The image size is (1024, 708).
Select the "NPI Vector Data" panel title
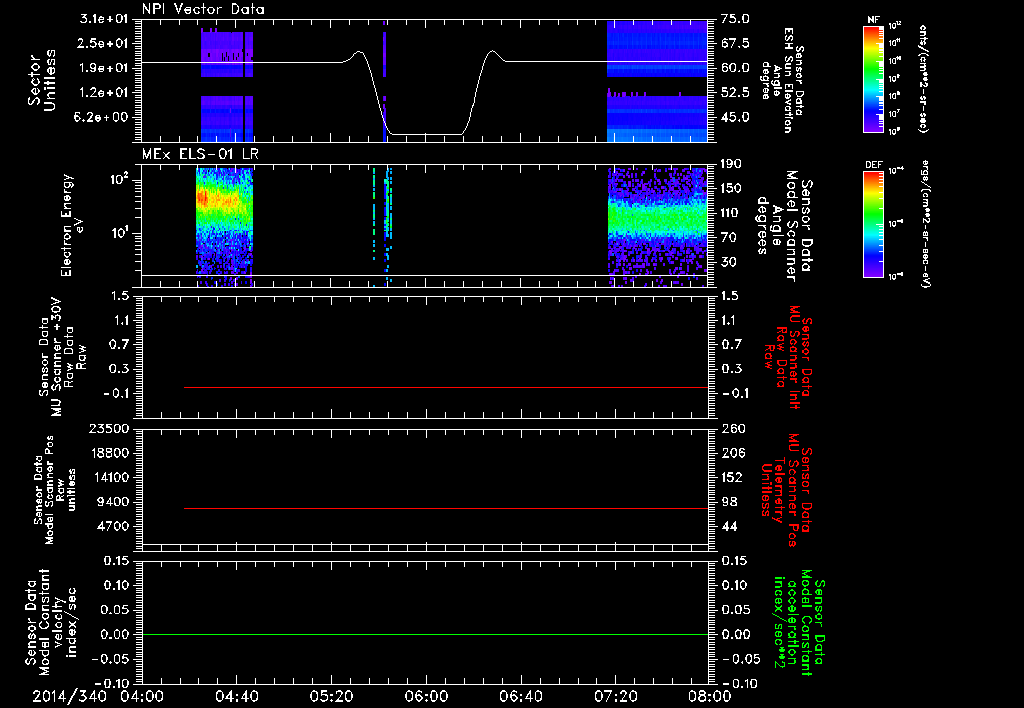point(203,9)
